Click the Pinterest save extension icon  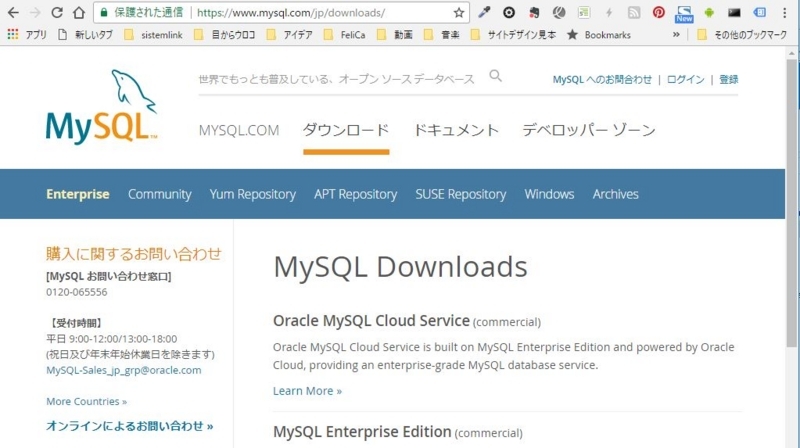pyautogui.click(x=659, y=12)
